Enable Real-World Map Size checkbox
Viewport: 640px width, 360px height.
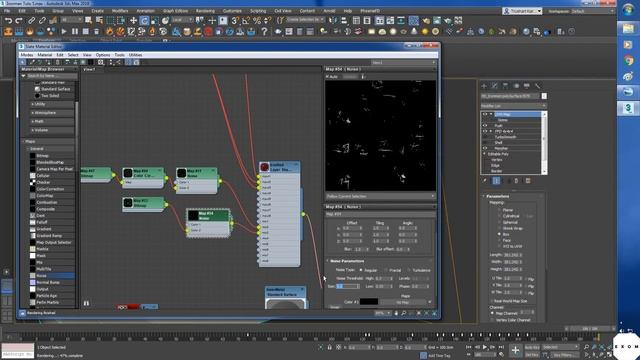pyautogui.click(x=491, y=301)
